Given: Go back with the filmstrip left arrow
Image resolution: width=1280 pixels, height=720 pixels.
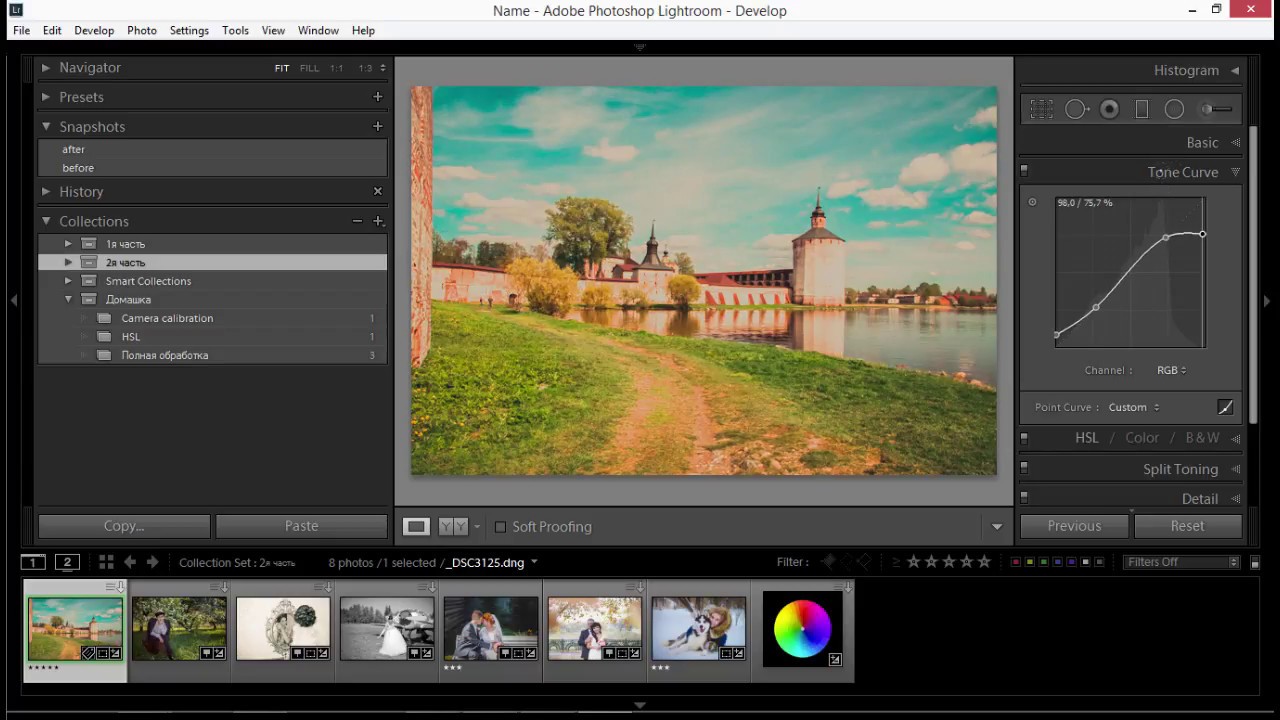Looking at the screenshot, I should coord(130,562).
